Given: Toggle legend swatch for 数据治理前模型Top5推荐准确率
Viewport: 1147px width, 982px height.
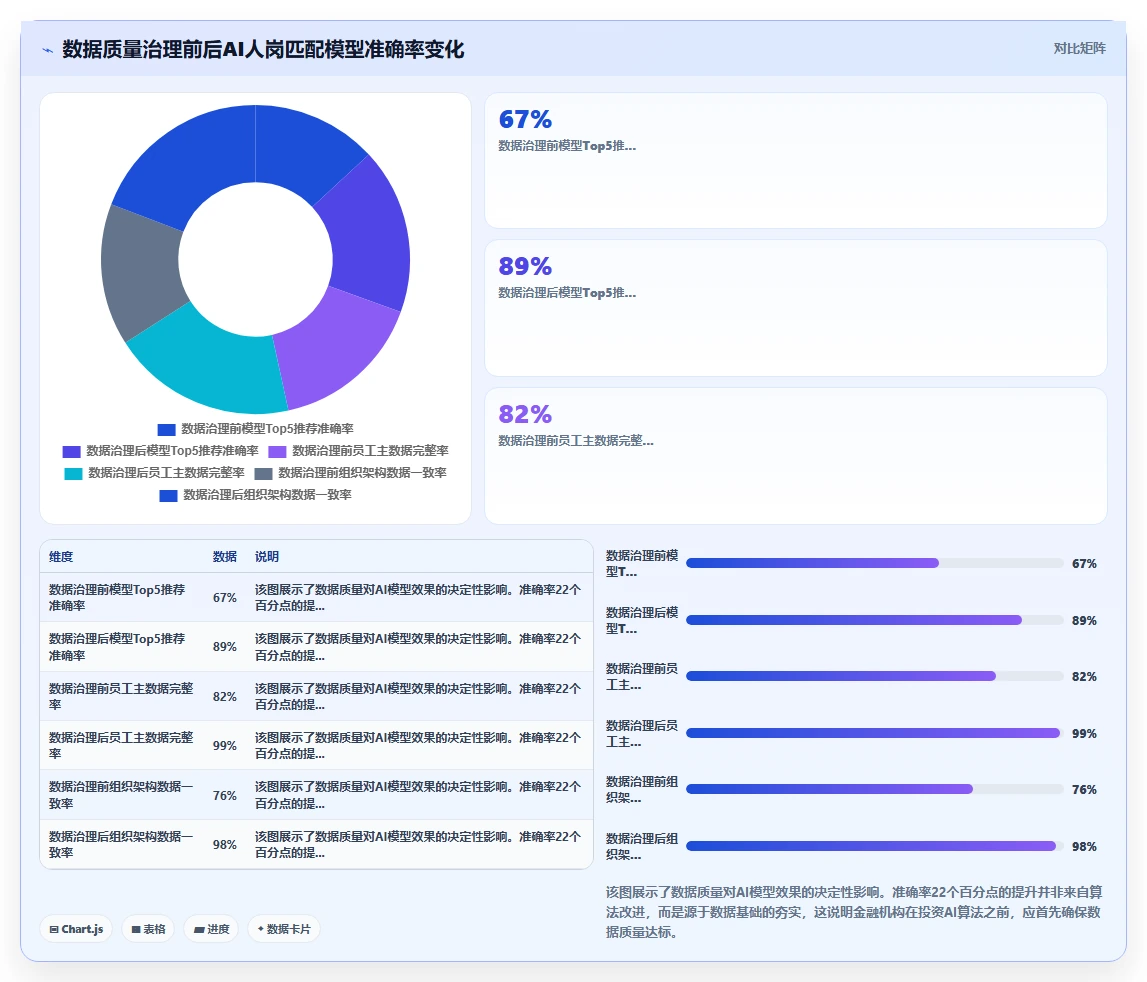Looking at the screenshot, I should [x=166, y=430].
